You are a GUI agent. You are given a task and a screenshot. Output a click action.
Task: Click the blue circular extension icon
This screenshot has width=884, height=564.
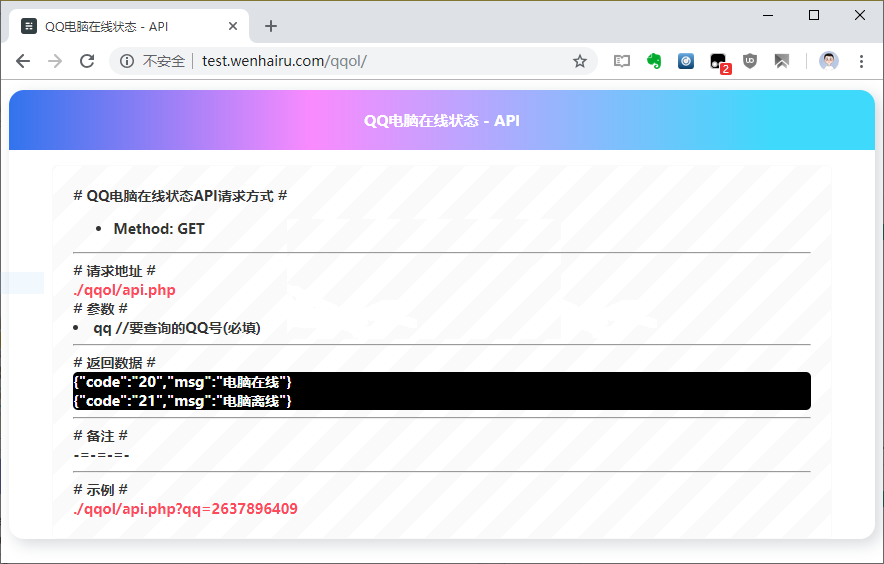686,61
